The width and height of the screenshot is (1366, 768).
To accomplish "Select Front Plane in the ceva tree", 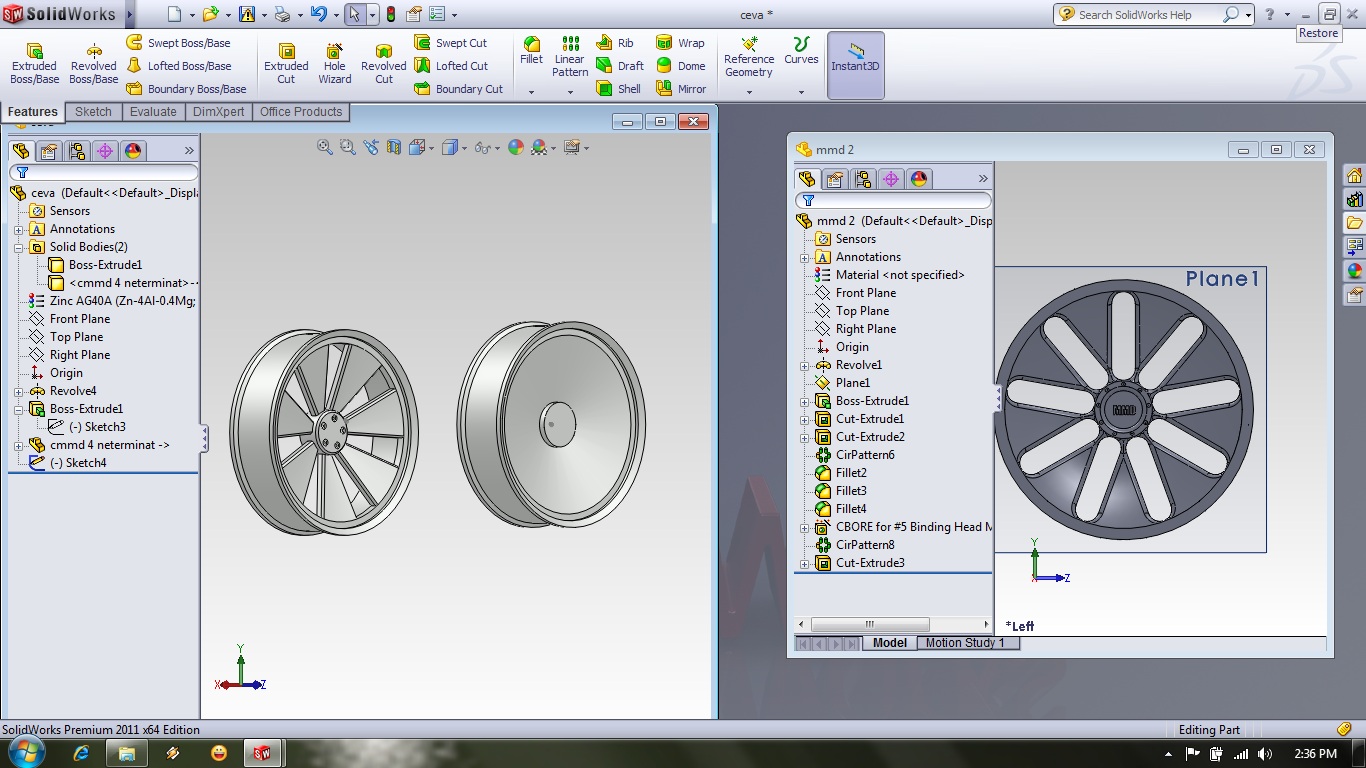I will pyautogui.click(x=80, y=319).
